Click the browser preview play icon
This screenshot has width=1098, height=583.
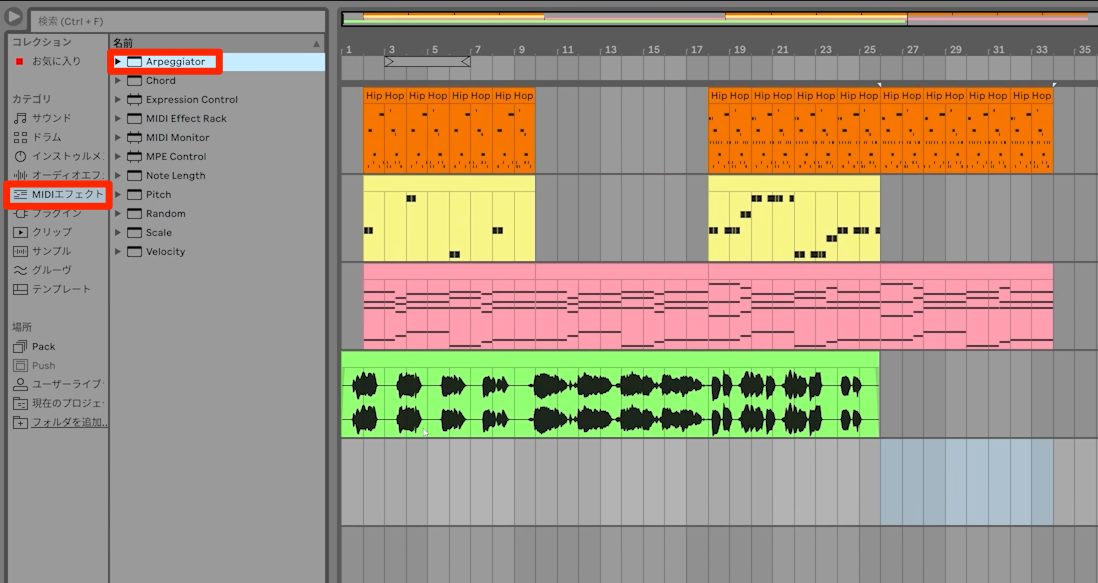click(x=14, y=17)
